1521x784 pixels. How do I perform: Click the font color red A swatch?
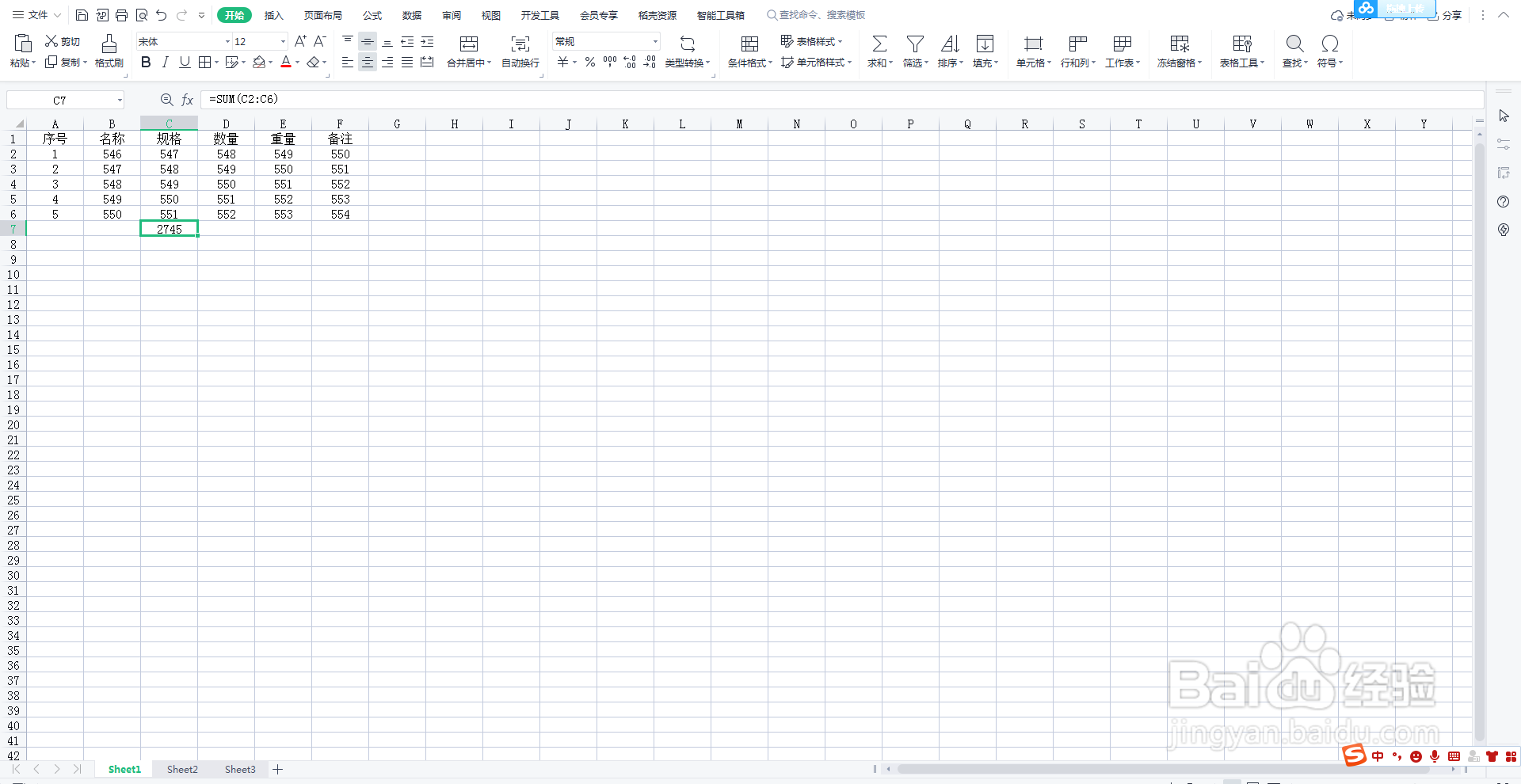tap(286, 62)
